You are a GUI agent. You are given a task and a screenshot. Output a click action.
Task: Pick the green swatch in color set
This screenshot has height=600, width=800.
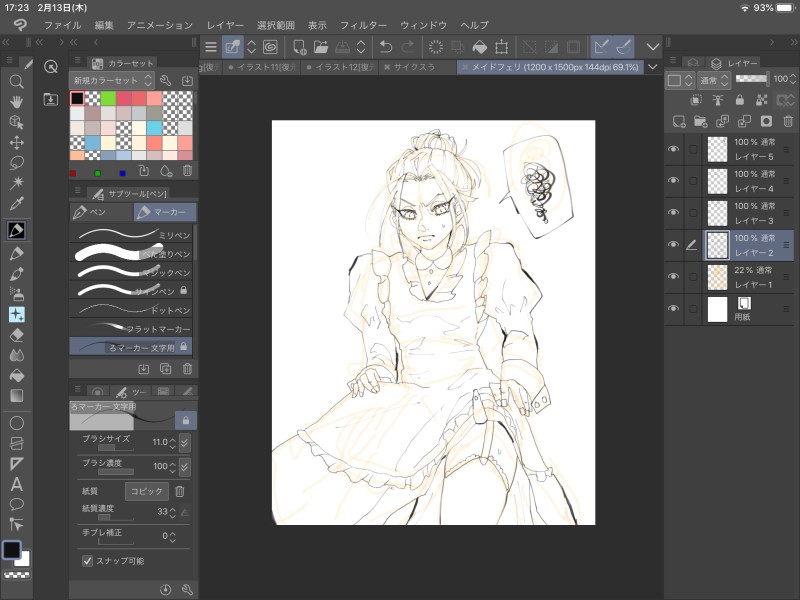tap(108, 98)
